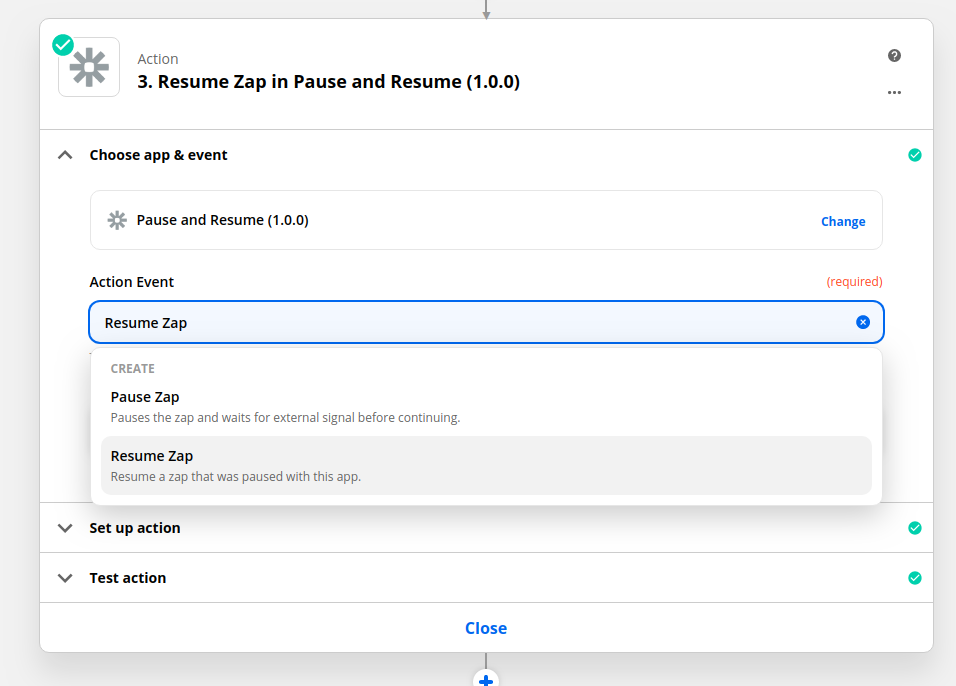
Task: Add a new step with the plus icon
Action: click(x=486, y=680)
